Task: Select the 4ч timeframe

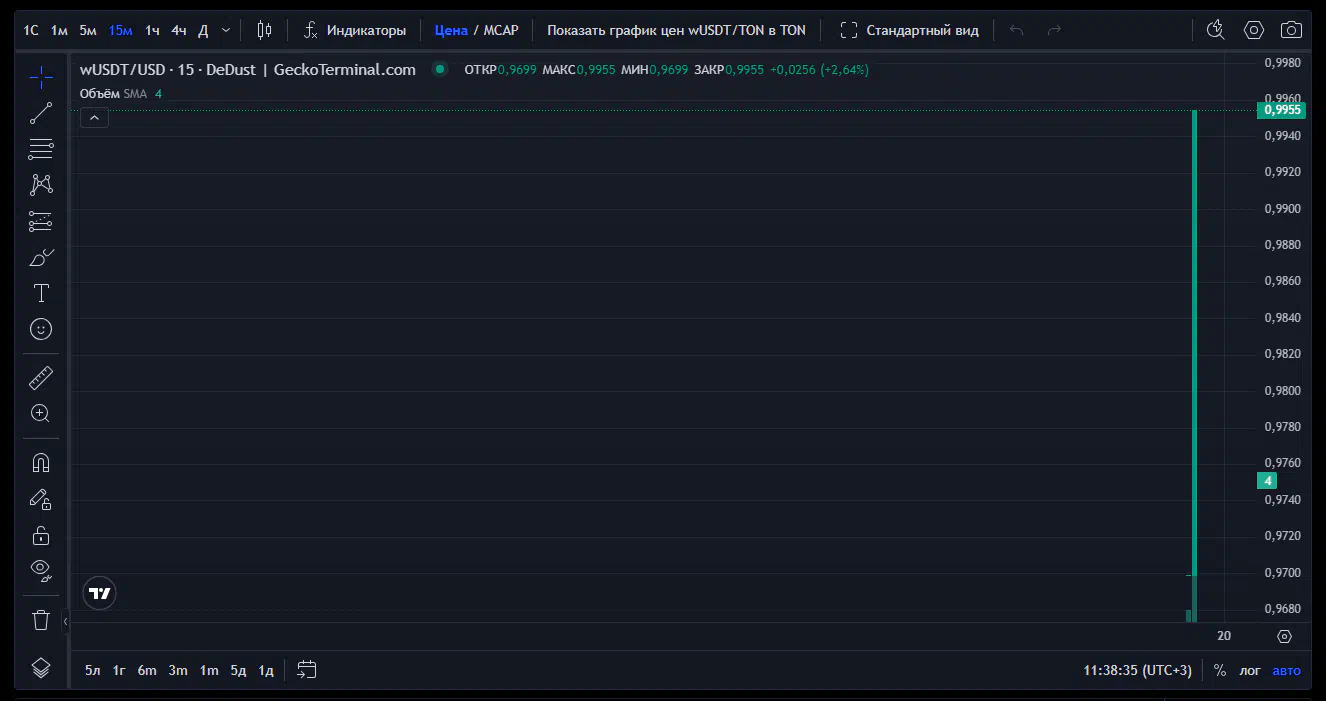Action: pyautogui.click(x=179, y=30)
